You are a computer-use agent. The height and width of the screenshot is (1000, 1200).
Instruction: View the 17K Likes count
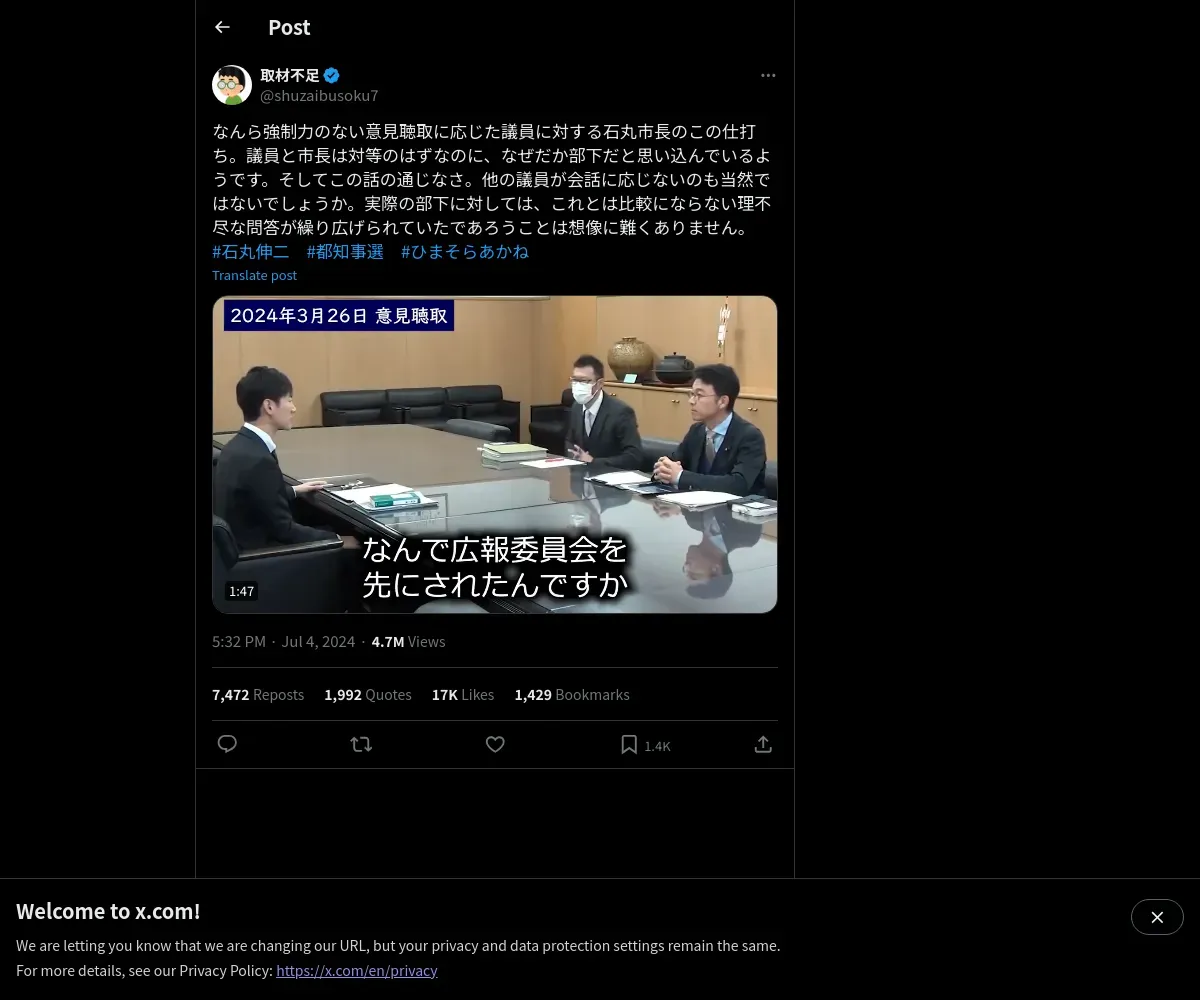463,694
